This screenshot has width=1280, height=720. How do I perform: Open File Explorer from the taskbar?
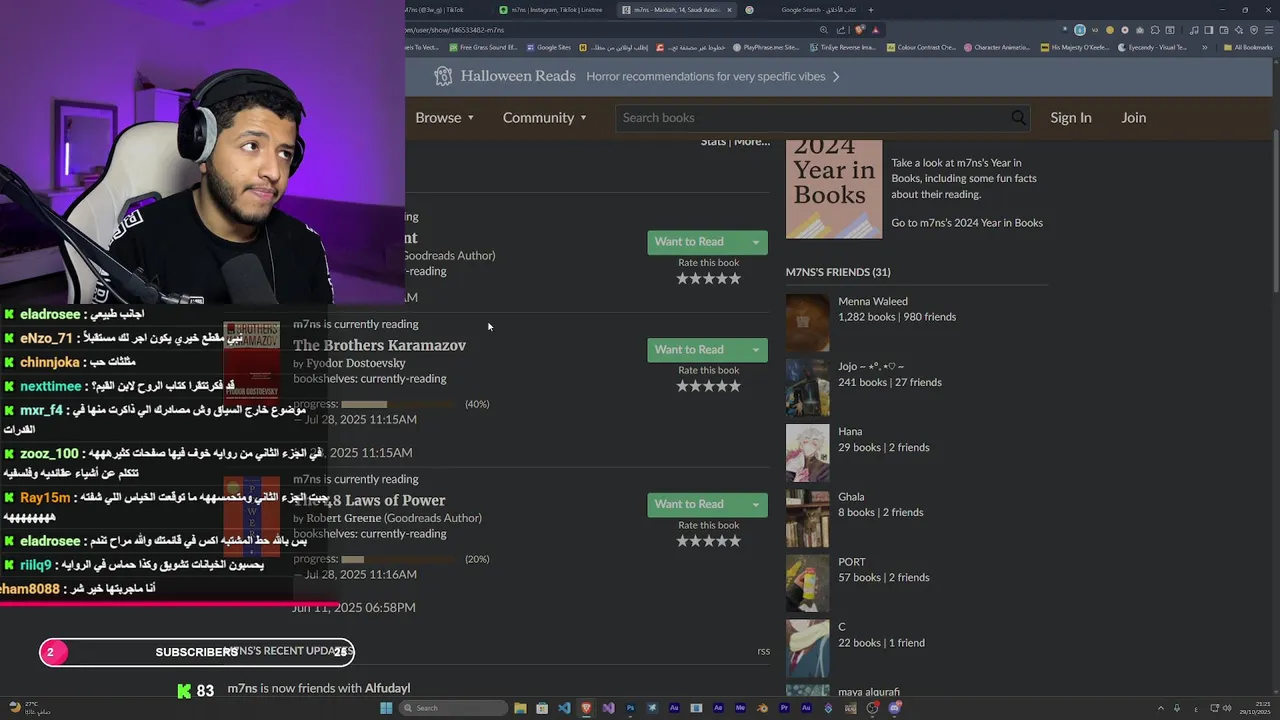[520, 708]
